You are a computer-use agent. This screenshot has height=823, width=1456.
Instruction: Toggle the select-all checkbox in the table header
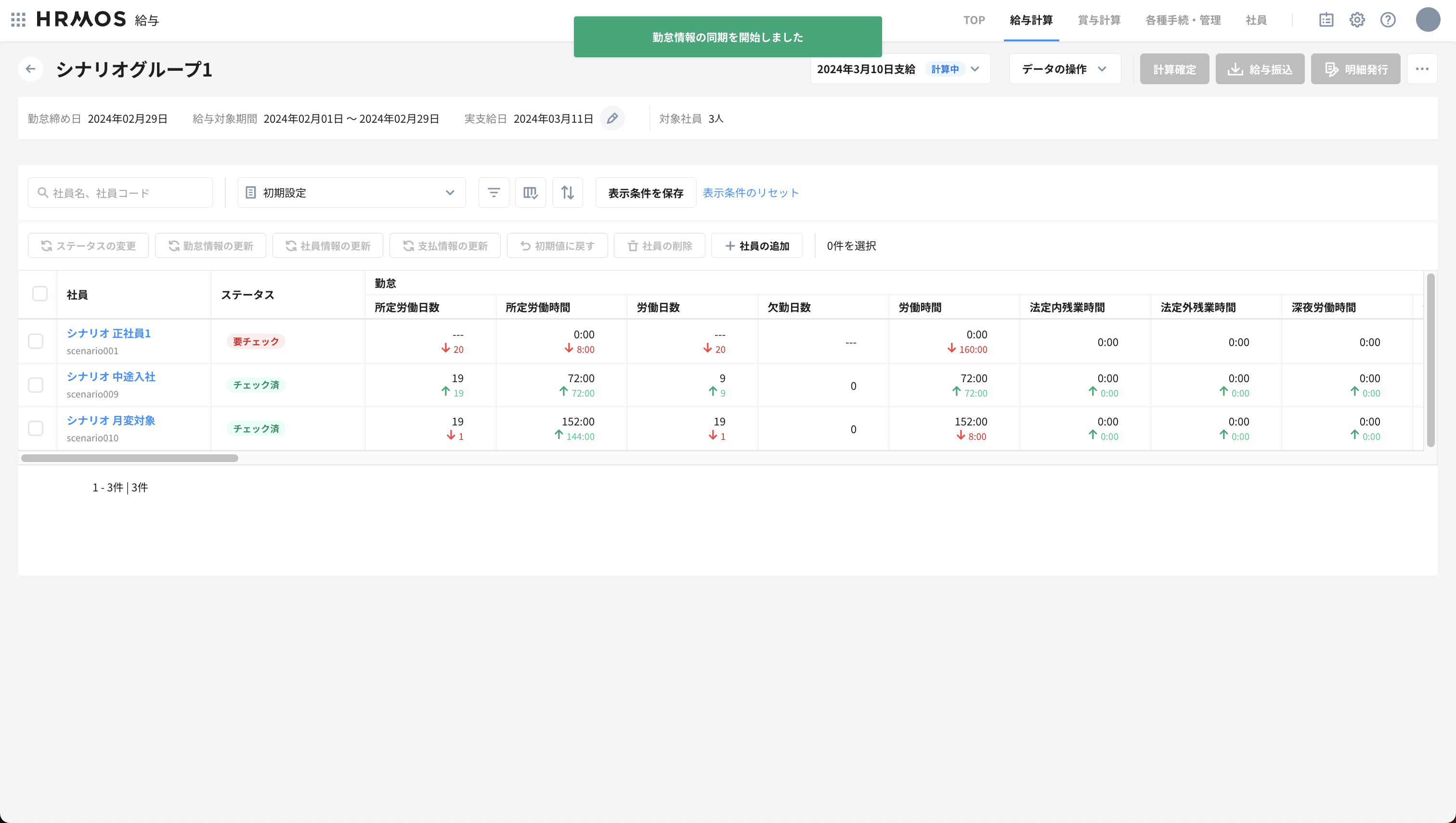click(39, 294)
